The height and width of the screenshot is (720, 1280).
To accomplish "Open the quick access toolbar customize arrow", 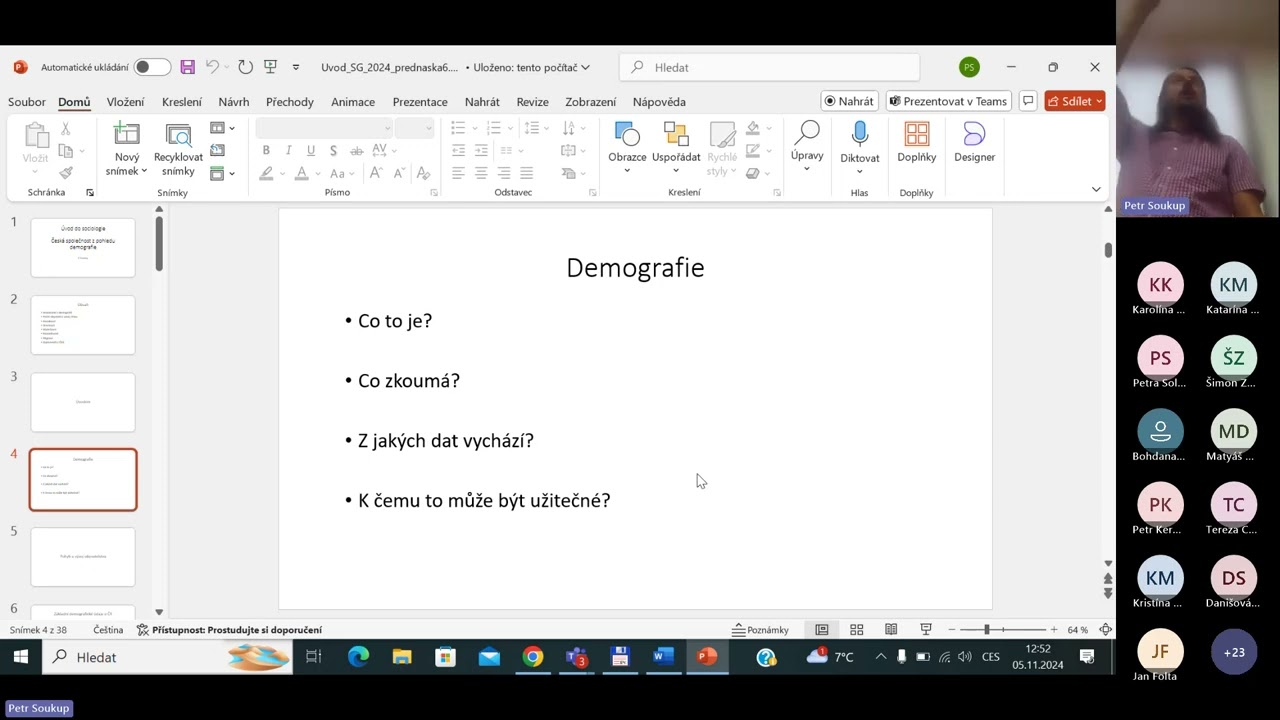I will [x=296, y=67].
